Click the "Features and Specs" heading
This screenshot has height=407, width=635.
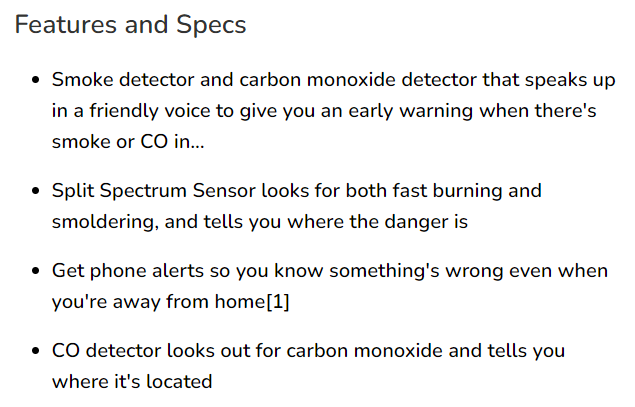coord(130,24)
